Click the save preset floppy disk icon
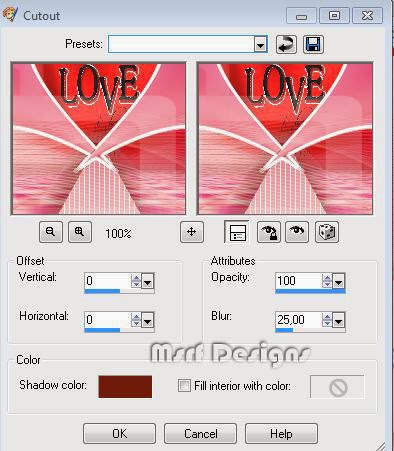Image resolution: width=394 pixels, height=451 pixels. [313, 44]
